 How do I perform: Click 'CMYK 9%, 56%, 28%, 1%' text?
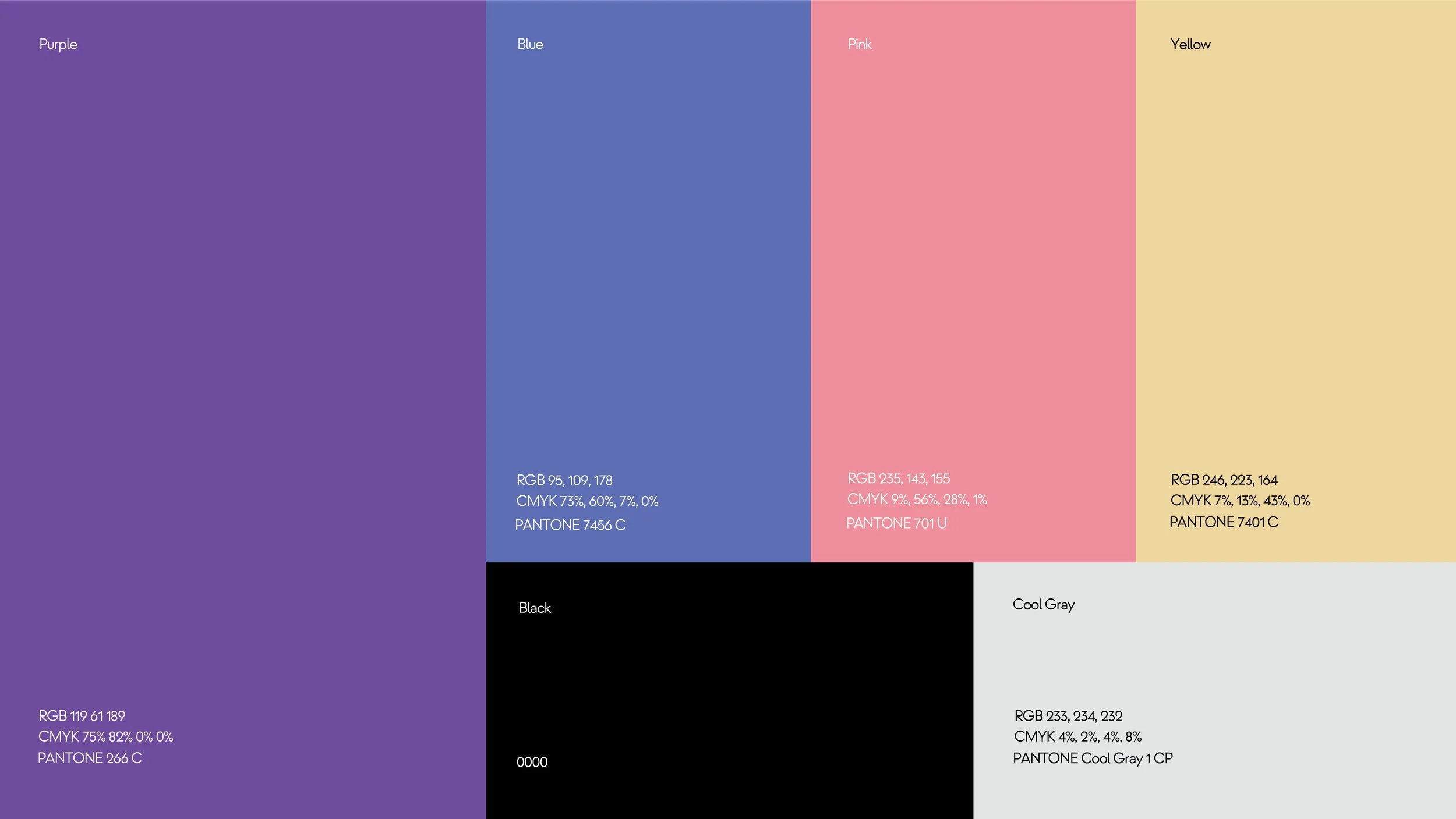[x=917, y=499]
